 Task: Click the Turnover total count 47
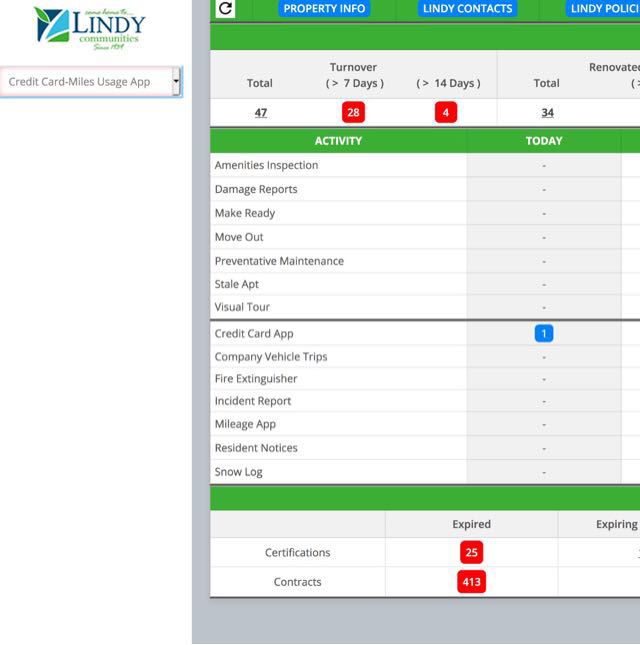pos(260,113)
